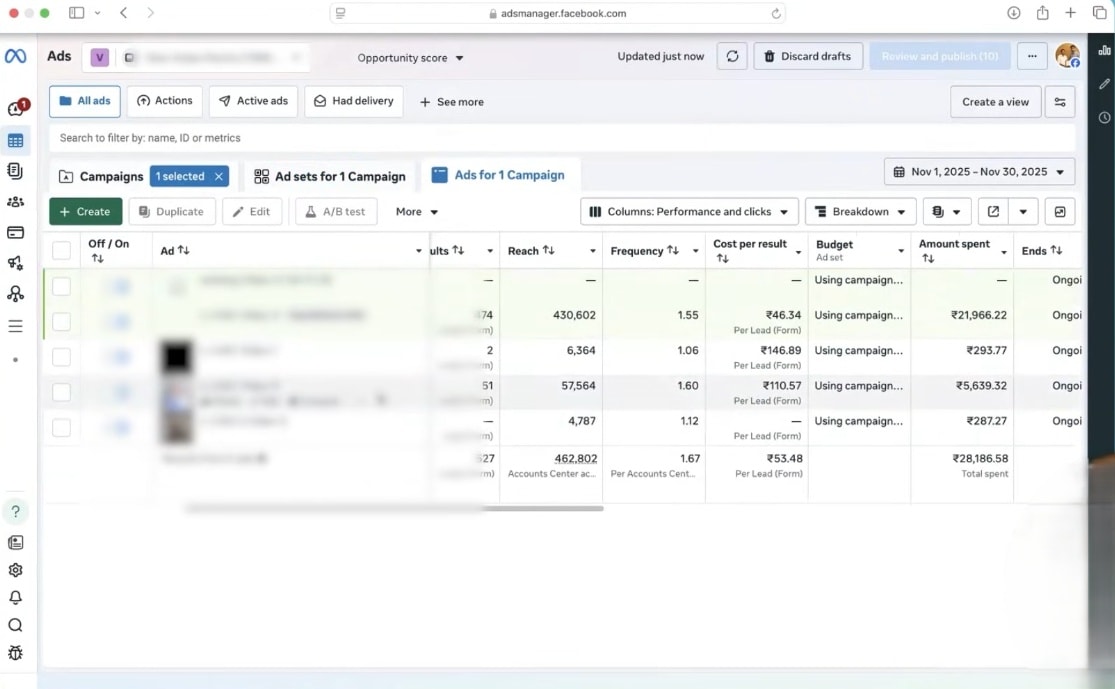This screenshot has height=689, width=1115.
Task: Click the Discard drafts button
Action: 808,57
